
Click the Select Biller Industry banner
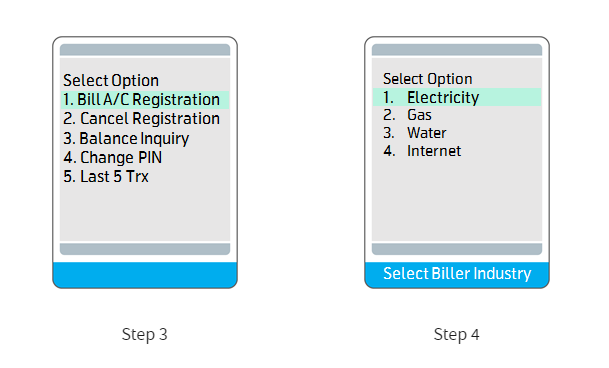point(457,274)
